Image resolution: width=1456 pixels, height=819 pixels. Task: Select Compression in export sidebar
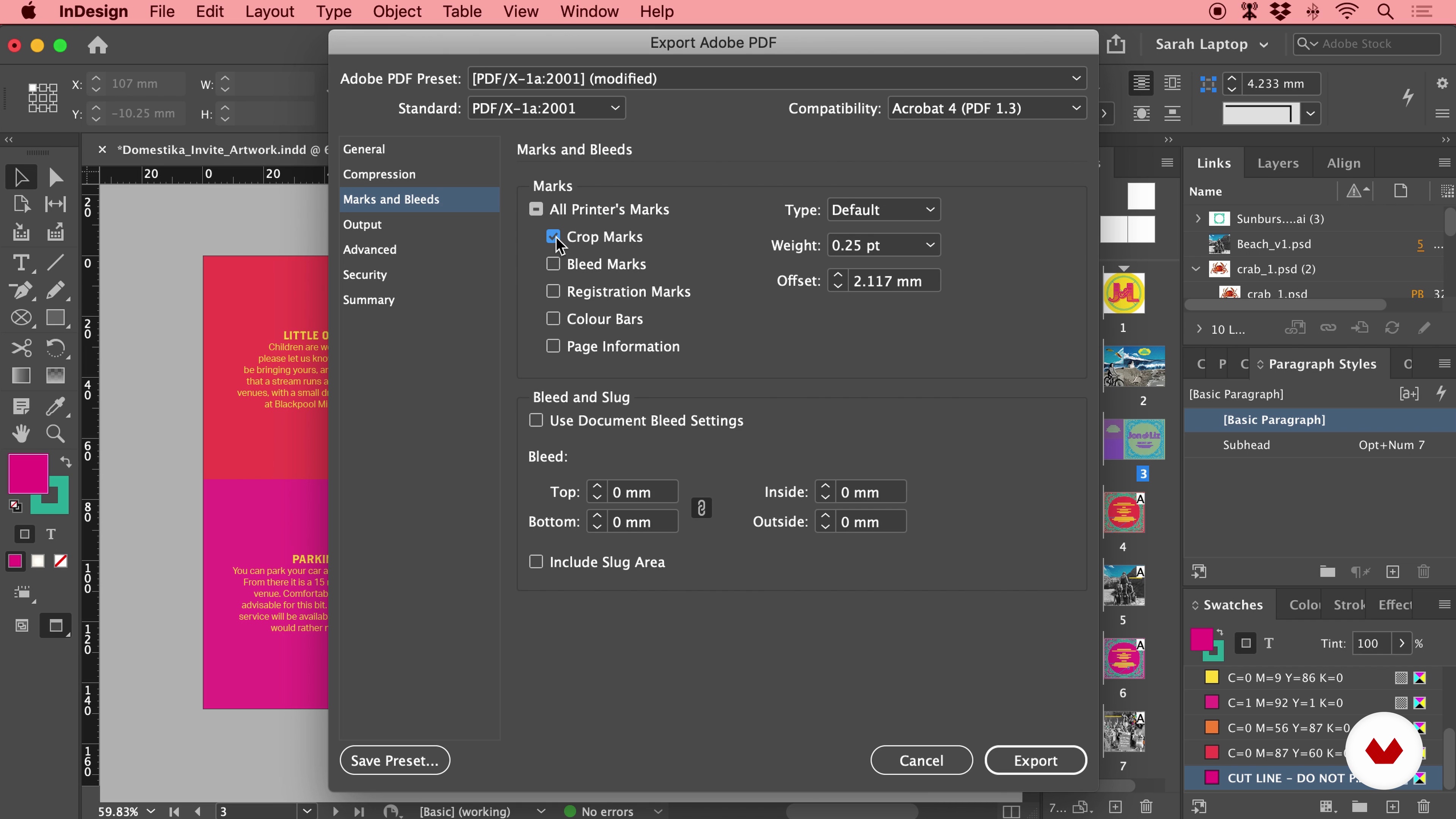click(379, 174)
